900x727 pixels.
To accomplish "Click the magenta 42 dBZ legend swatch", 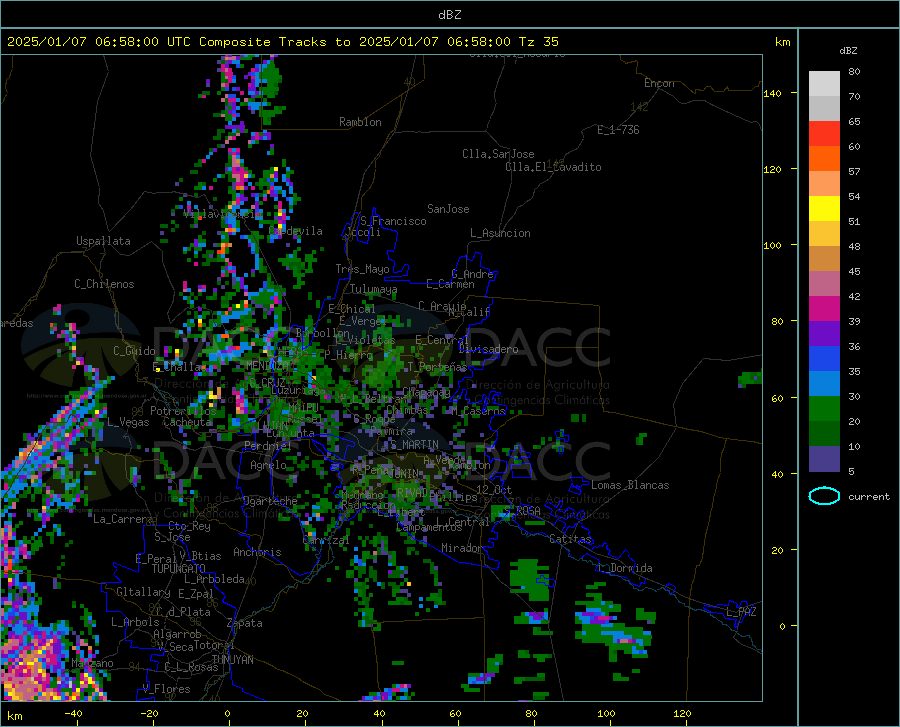I will click(x=824, y=309).
